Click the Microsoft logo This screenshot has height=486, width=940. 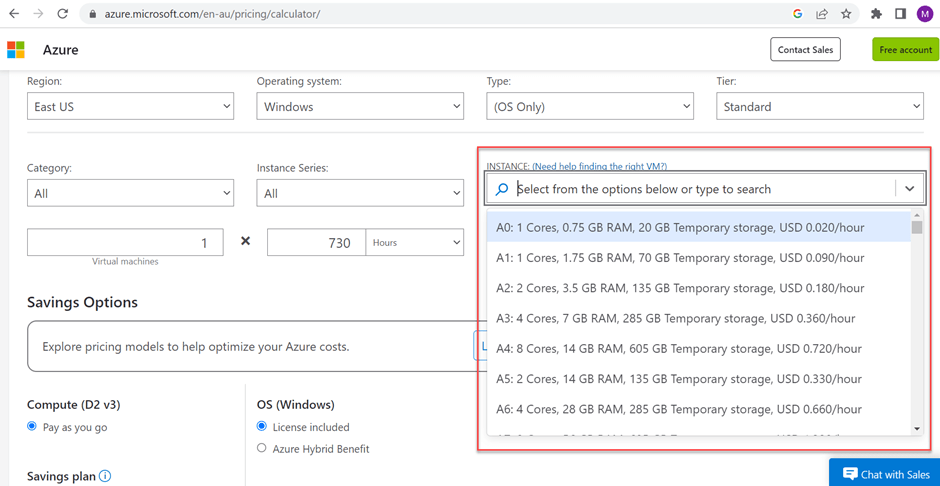(x=16, y=50)
